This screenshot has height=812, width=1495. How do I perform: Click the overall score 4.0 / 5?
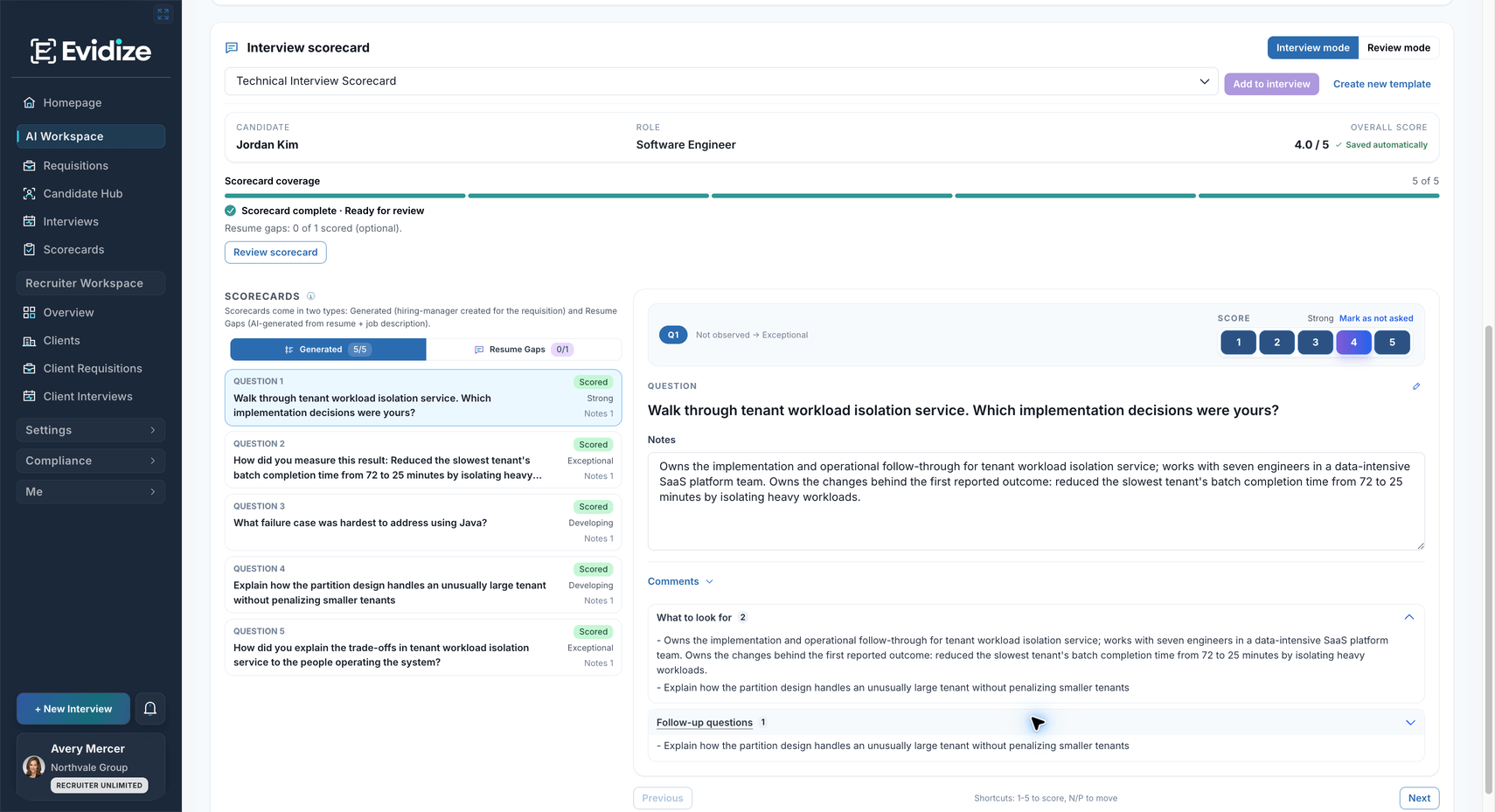[x=1311, y=145]
